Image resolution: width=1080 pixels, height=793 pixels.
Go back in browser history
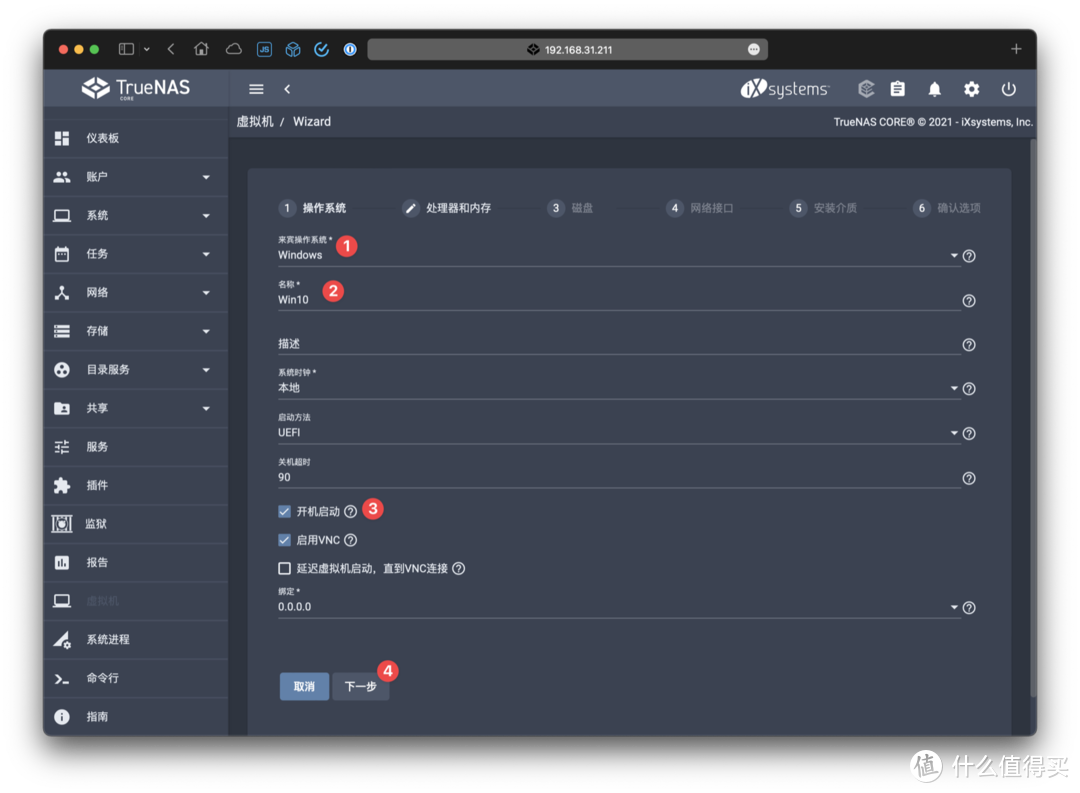click(171, 49)
